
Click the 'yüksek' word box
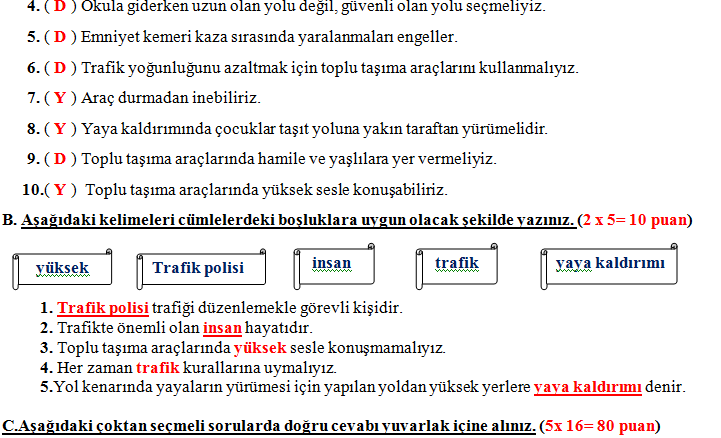62,268
